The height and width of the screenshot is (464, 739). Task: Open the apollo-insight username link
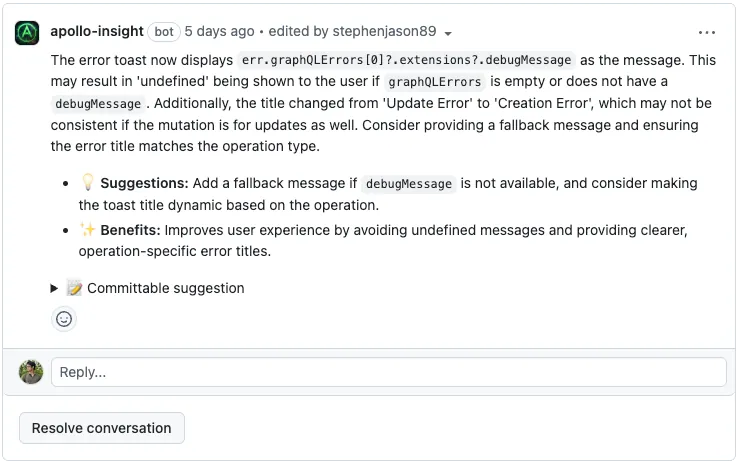[97, 32]
